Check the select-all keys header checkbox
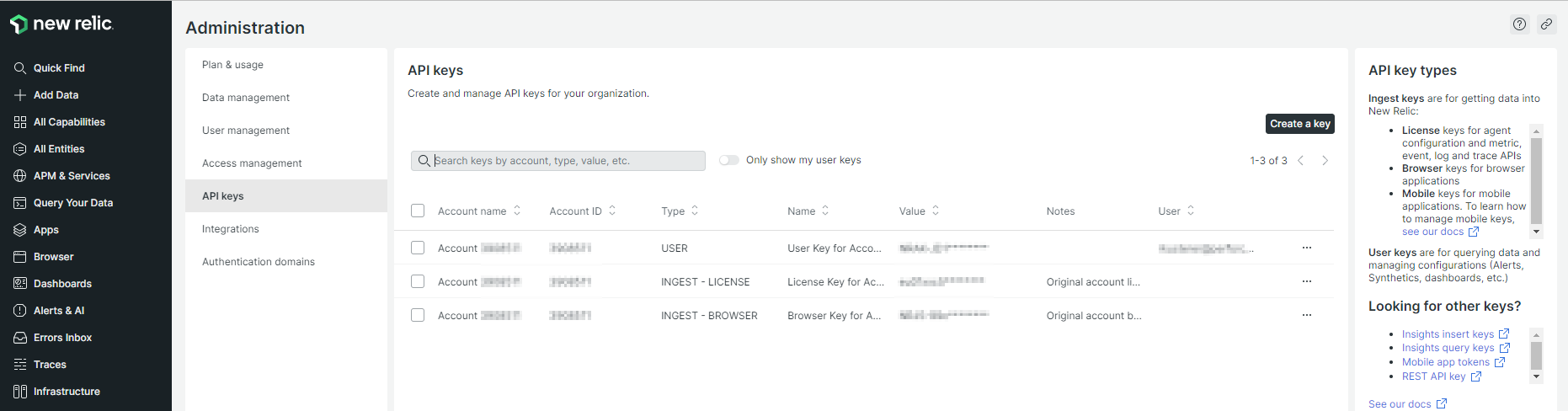 click(418, 211)
